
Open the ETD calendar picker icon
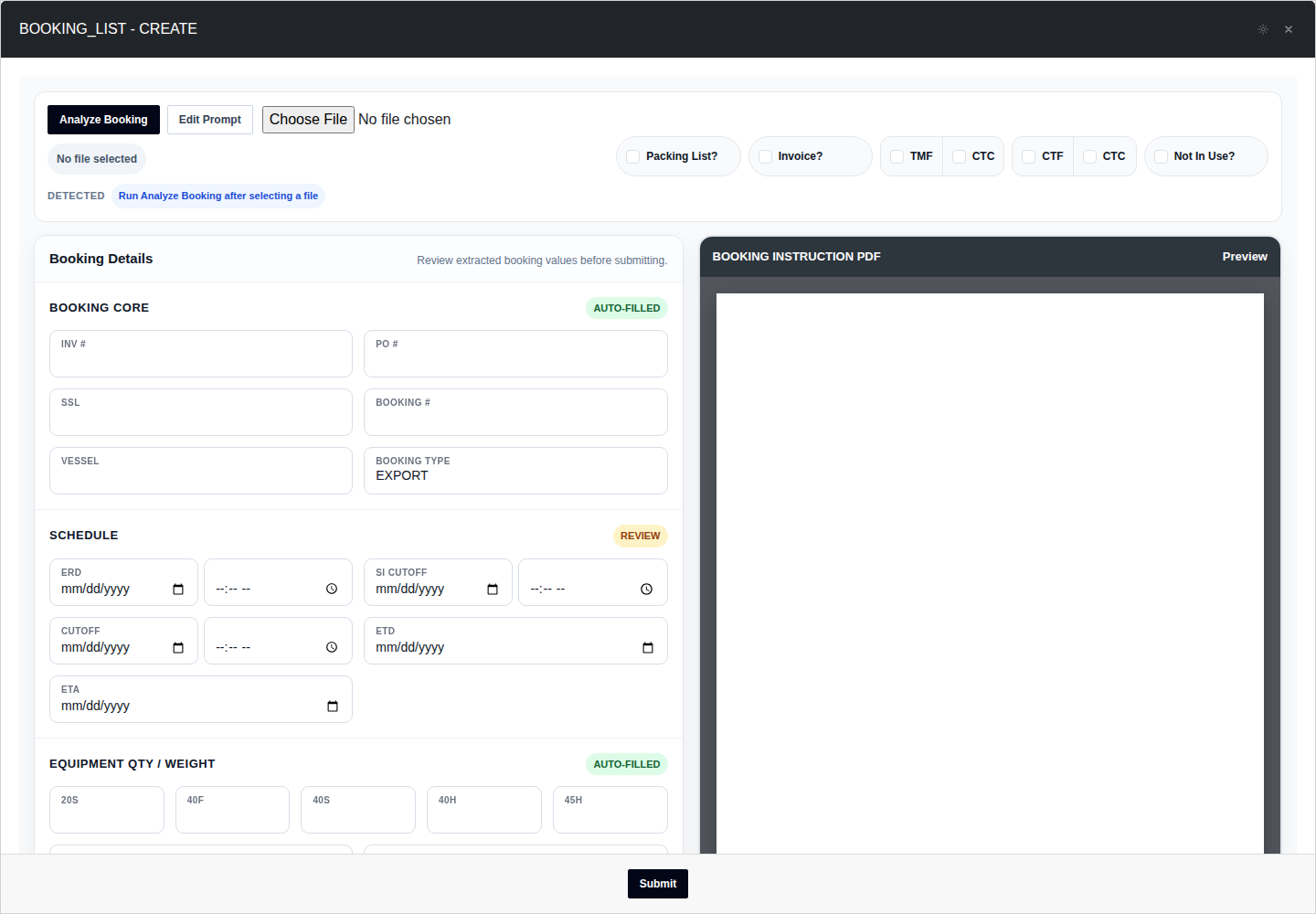pyautogui.click(x=648, y=647)
